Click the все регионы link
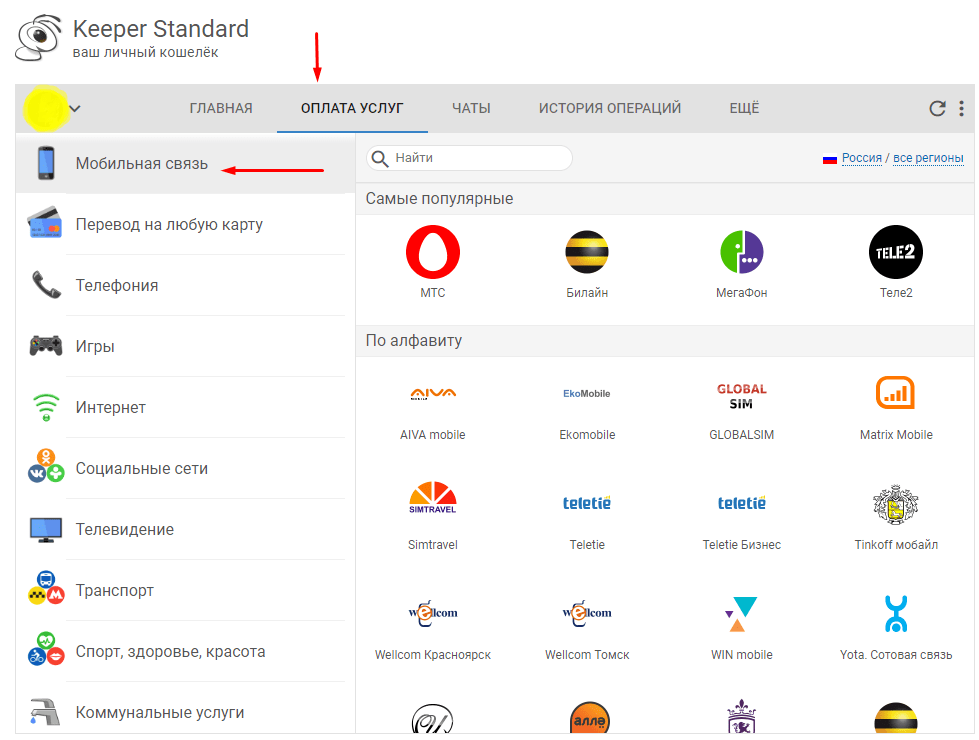This screenshot has width=979, height=740. tap(928, 158)
